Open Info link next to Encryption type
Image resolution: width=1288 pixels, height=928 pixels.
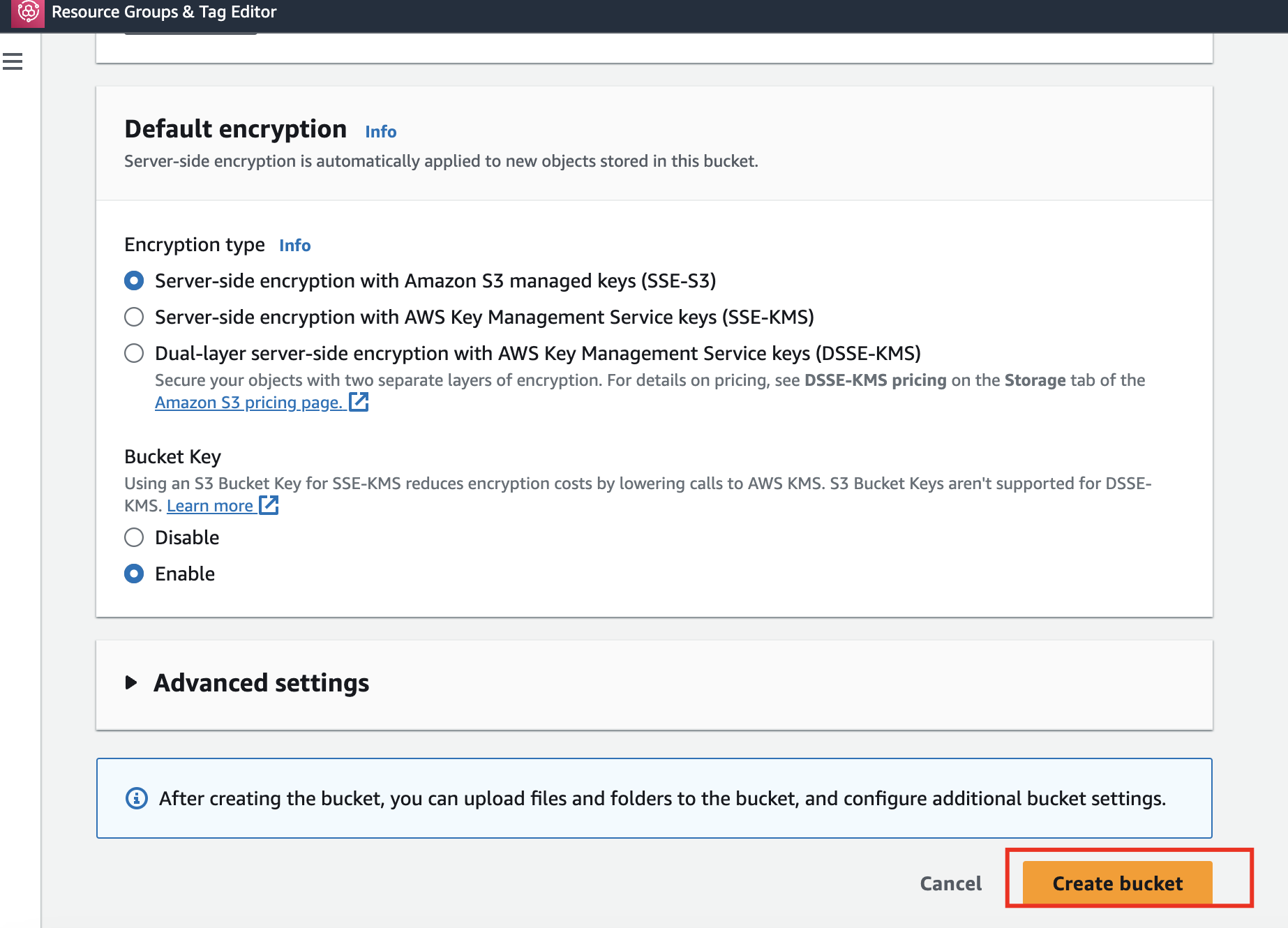(x=294, y=245)
